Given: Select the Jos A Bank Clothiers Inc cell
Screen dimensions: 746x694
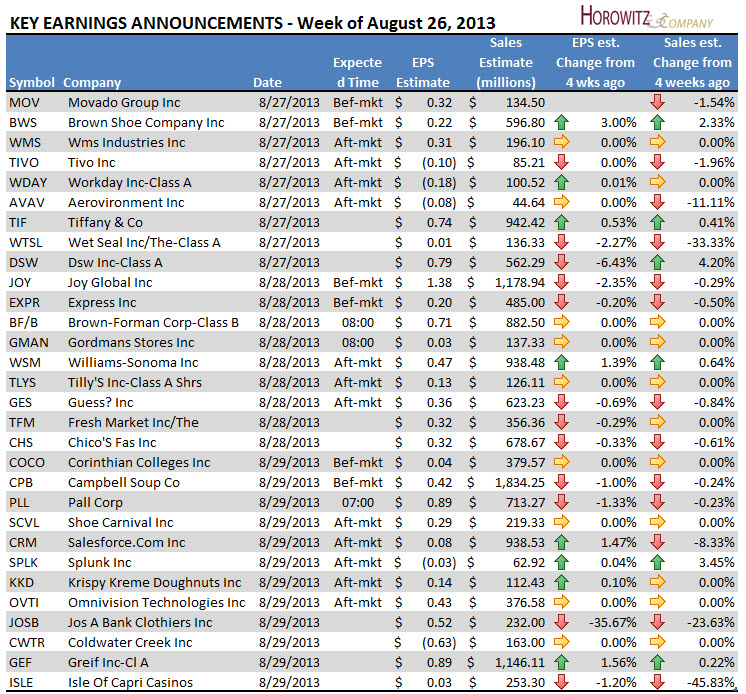Looking at the screenshot, I should (140, 622).
